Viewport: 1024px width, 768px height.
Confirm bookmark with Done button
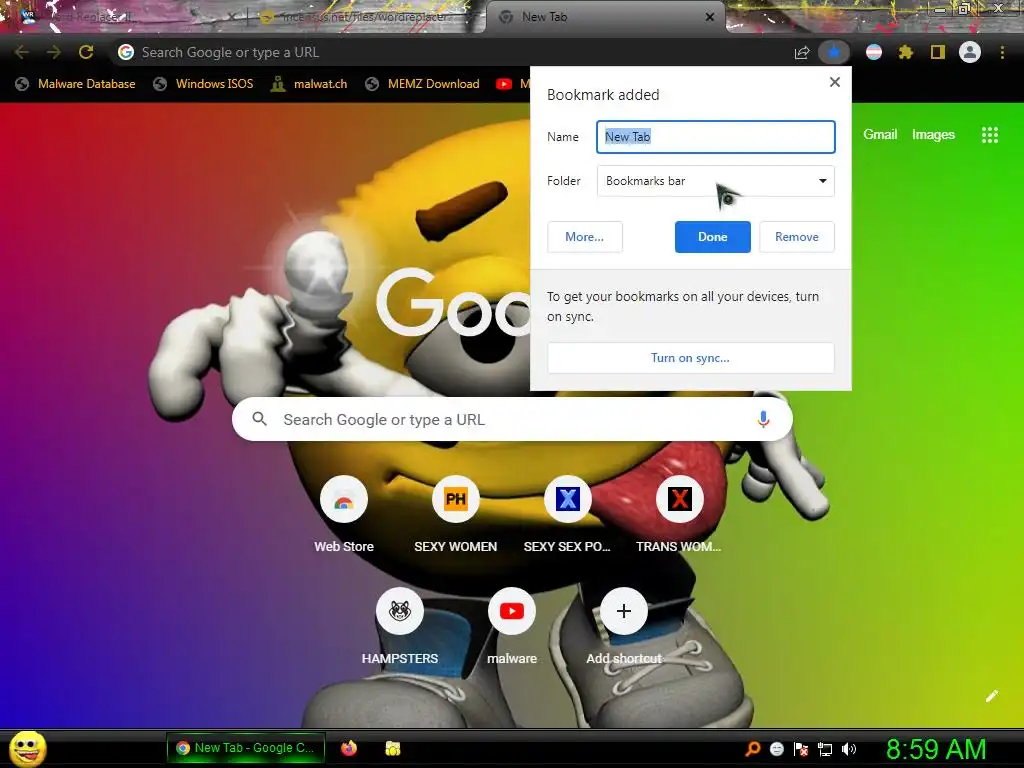point(712,237)
